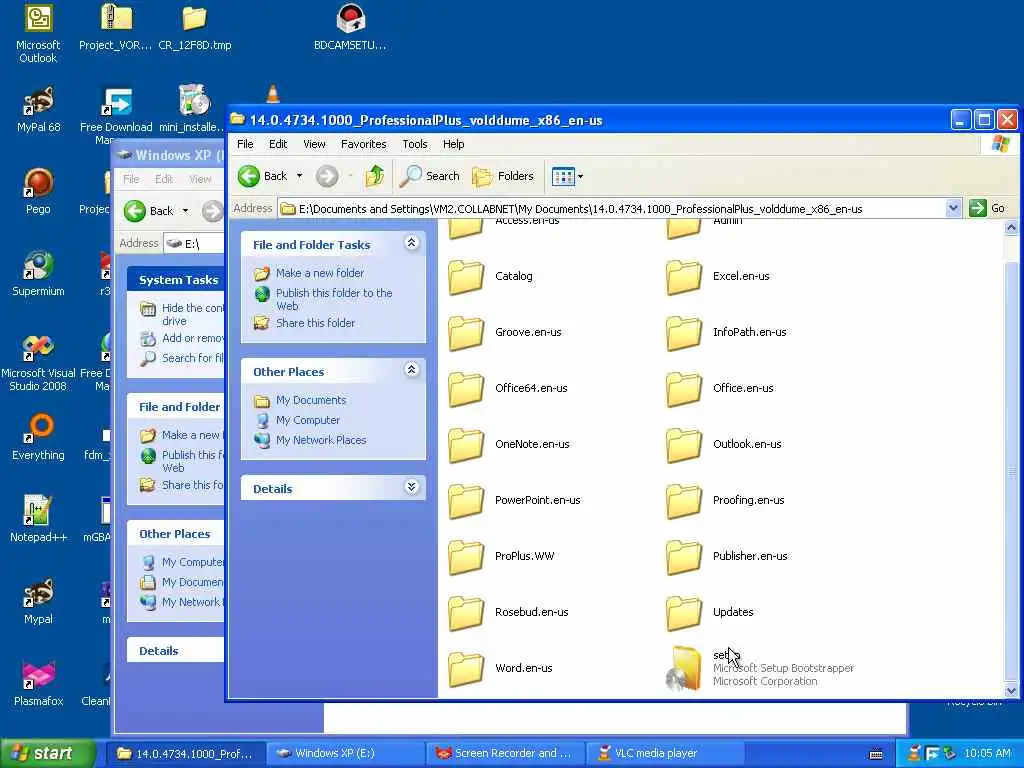Open Microsoft Visual Studio 2008 desktop icon
Viewport: 1024px width, 768px height.
point(38,362)
